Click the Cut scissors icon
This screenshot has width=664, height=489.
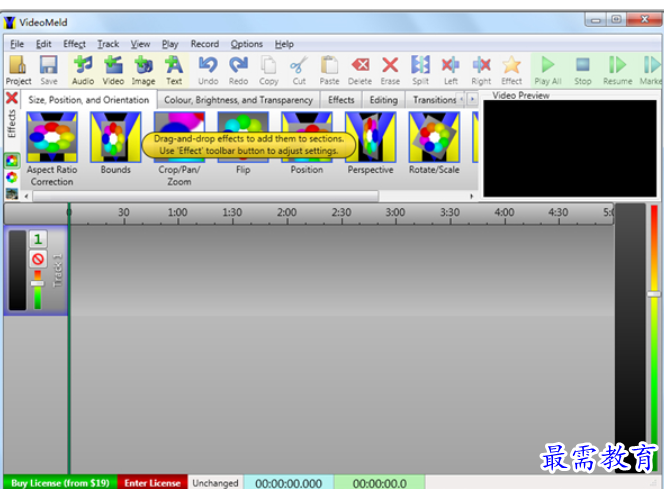[299, 70]
